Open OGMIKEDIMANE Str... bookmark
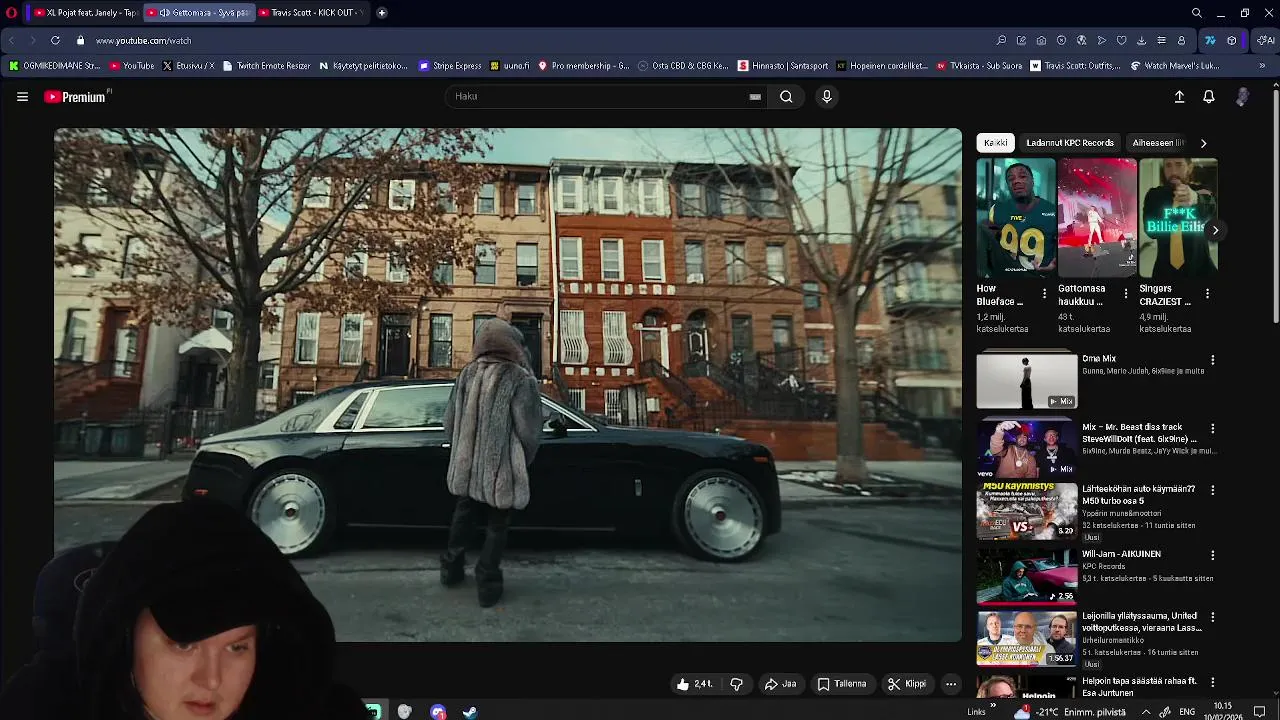Viewport: 1280px width, 720px height. 54,66
